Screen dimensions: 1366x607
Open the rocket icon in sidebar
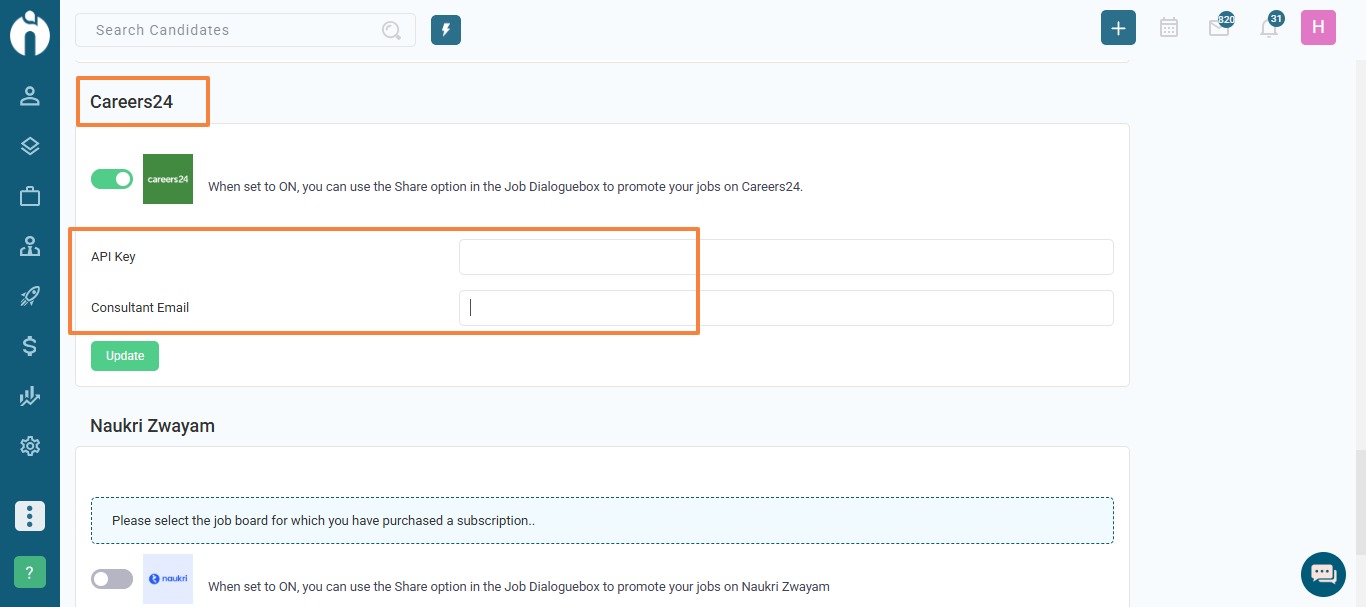30,296
